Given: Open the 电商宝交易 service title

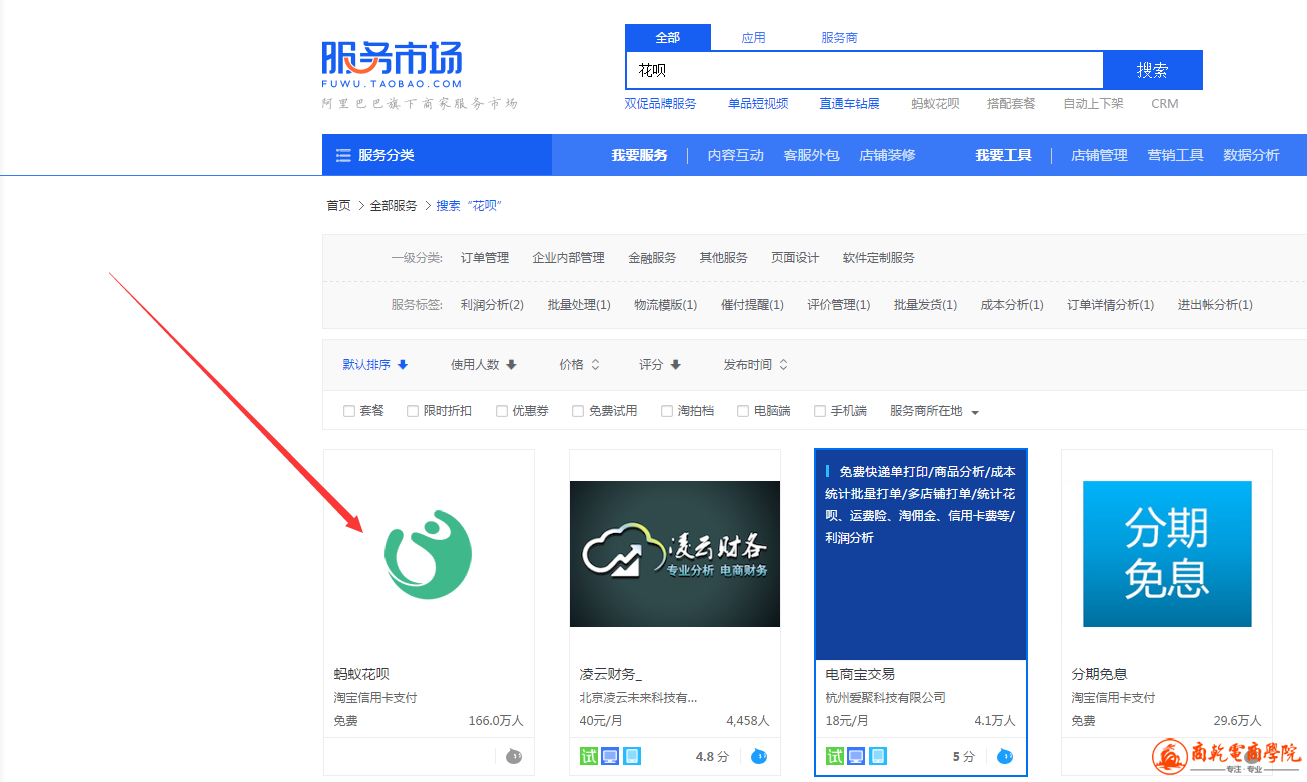Looking at the screenshot, I should pos(861,674).
